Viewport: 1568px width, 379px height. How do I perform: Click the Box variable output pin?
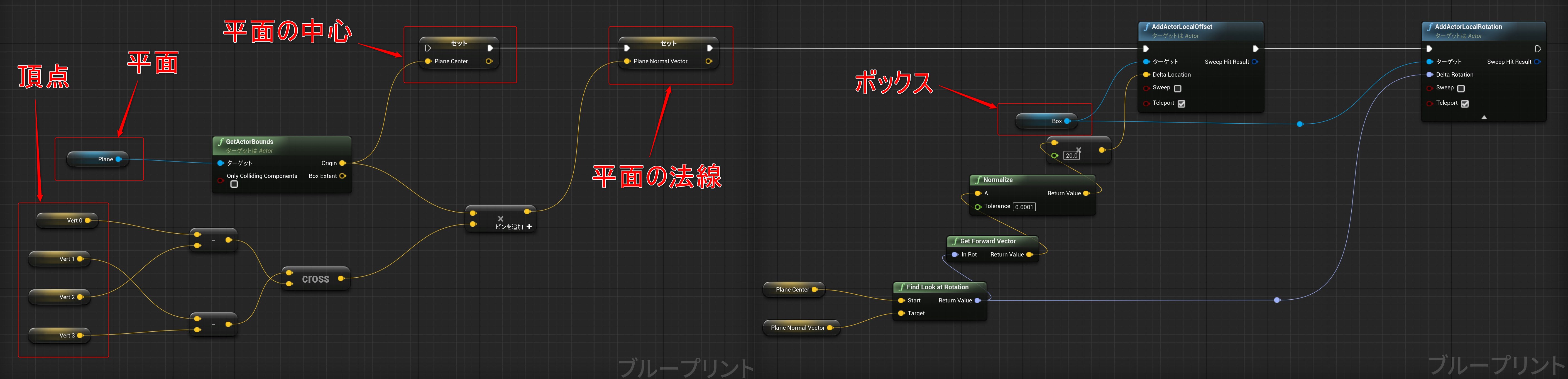[x=1067, y=121]
